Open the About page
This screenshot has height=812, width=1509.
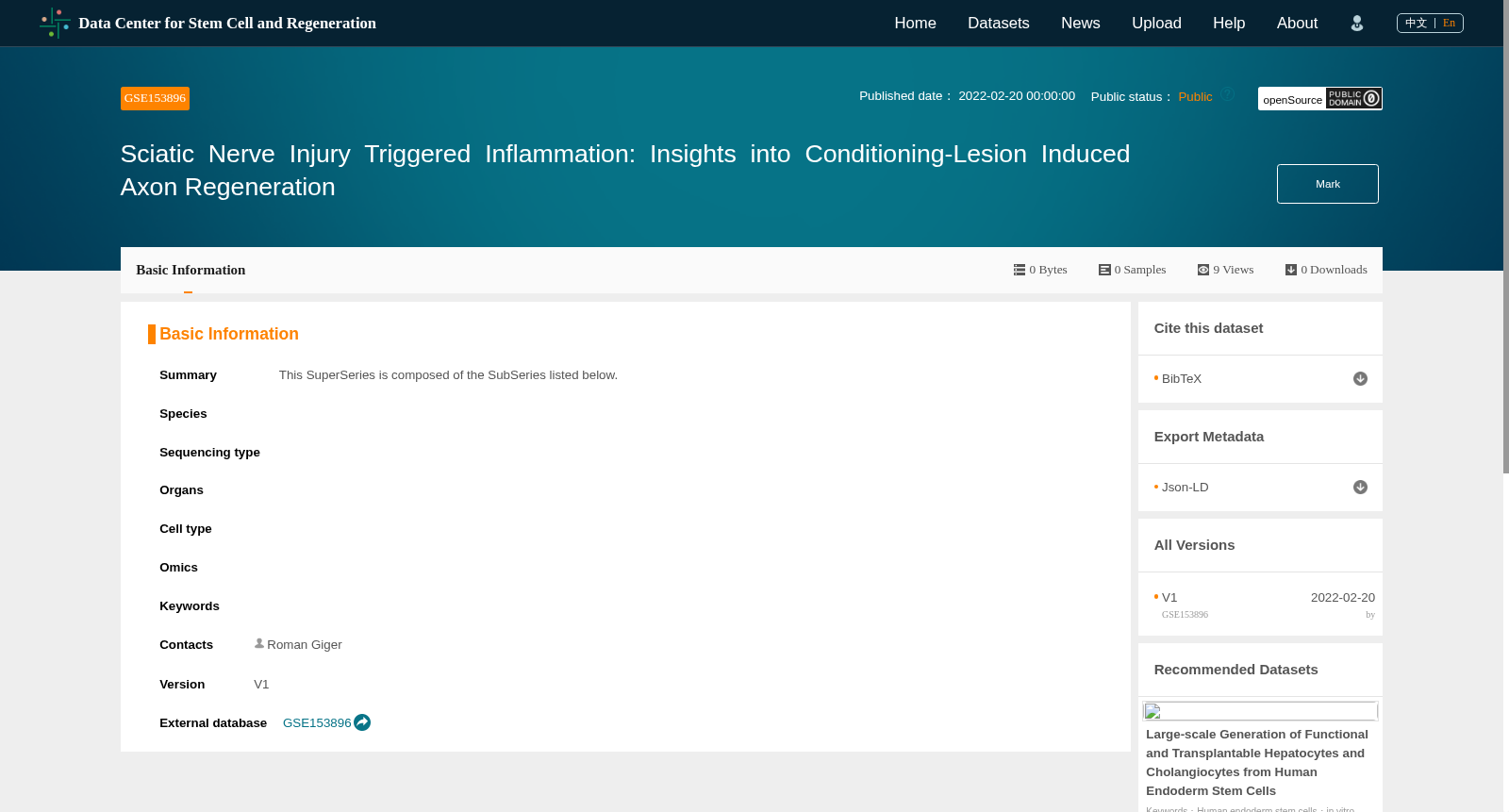pos(1297,24)
